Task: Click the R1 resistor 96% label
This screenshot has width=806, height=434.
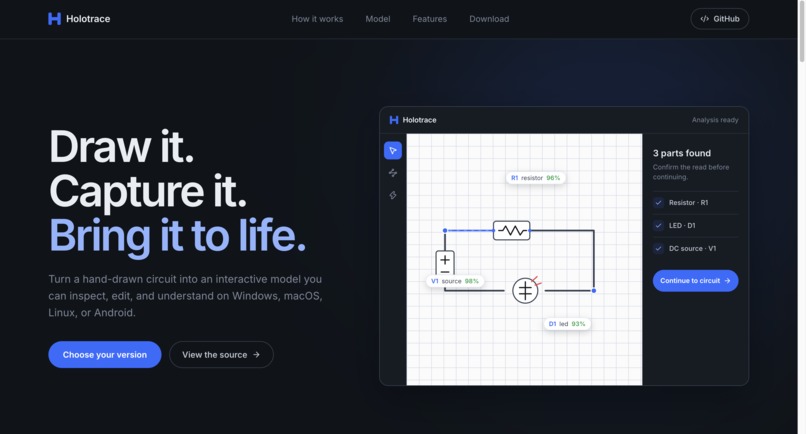Action: (535, 178)
